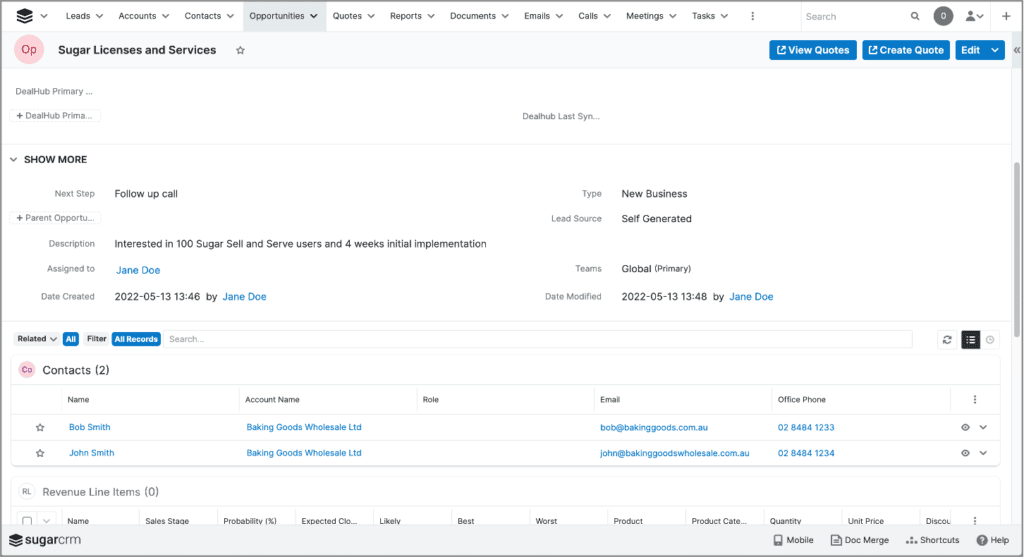The image size is (1024, 557).
Task: Open Help in the footer
Action: (x=993, y=540)
